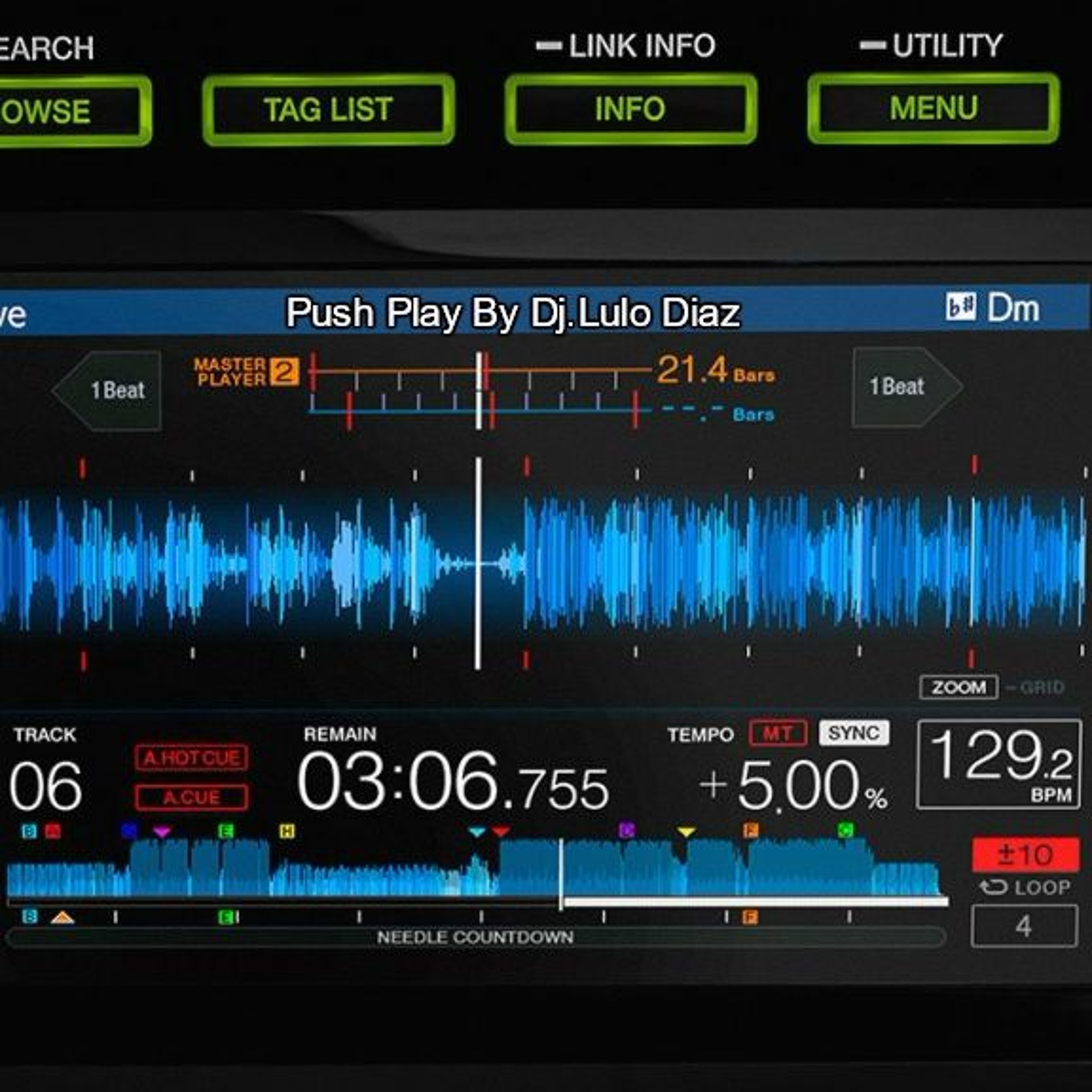Select the loop beat value 4
The image size is (1092, 1092).
[x=1024, y=926]
